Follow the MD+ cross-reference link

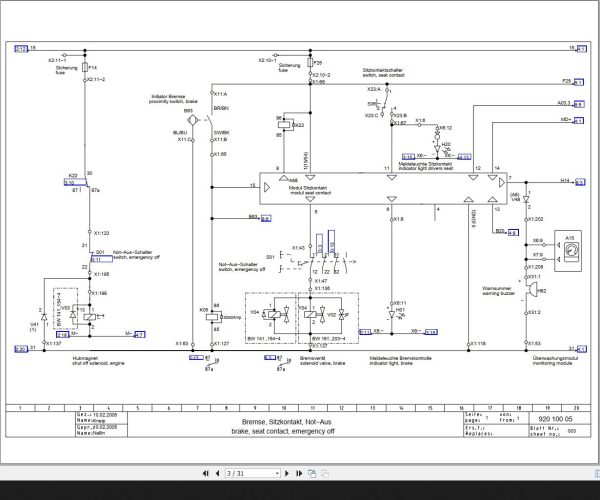[x=579, y=121]
